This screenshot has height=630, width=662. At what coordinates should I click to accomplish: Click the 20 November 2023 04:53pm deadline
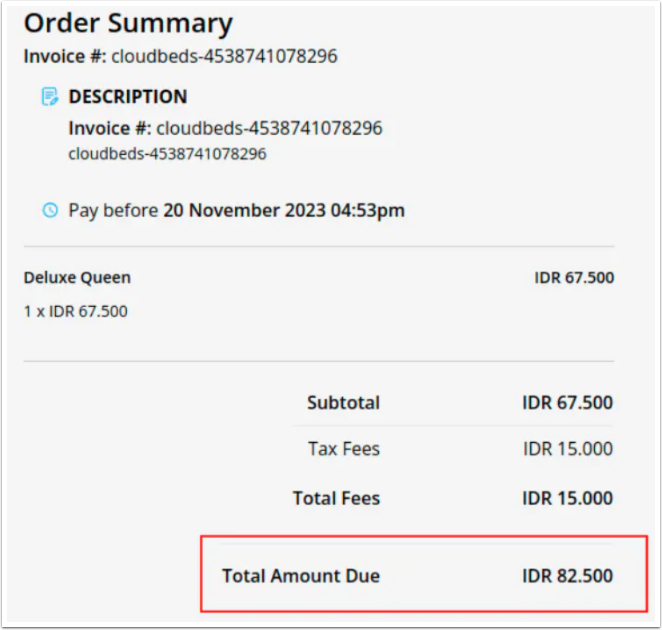point(284,211)
